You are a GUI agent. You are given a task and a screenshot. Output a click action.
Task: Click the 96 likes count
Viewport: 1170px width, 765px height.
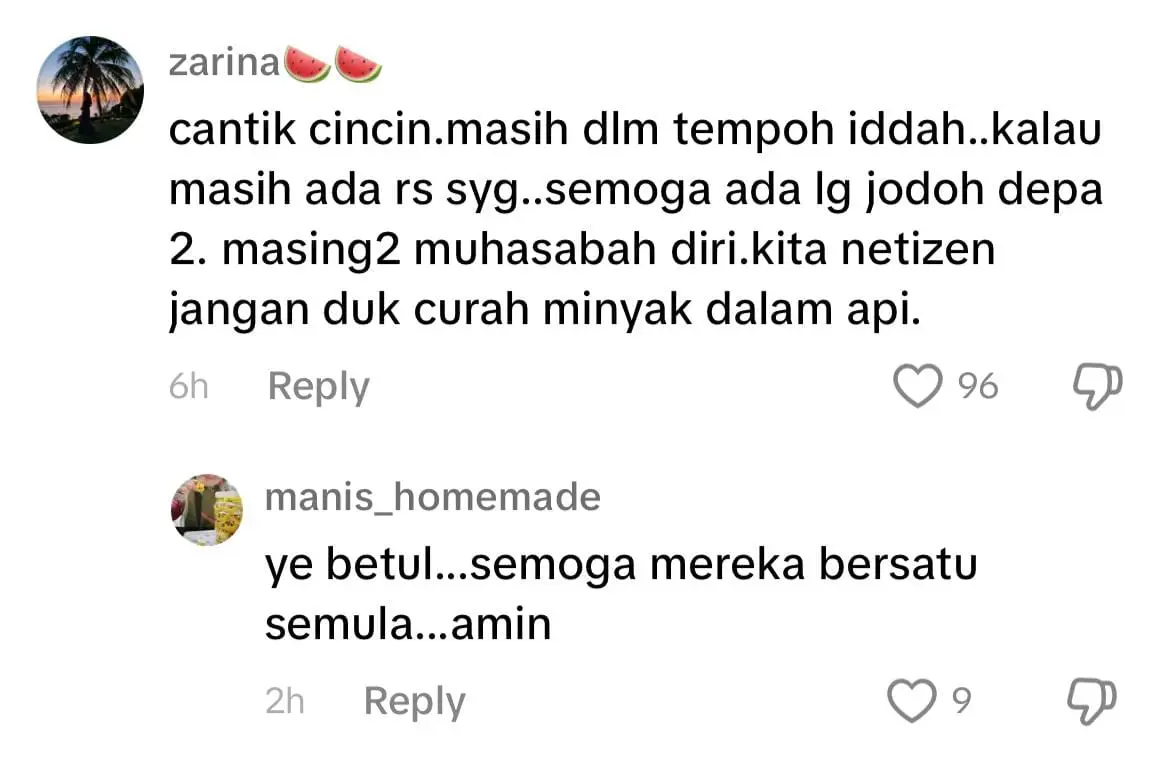978,387
